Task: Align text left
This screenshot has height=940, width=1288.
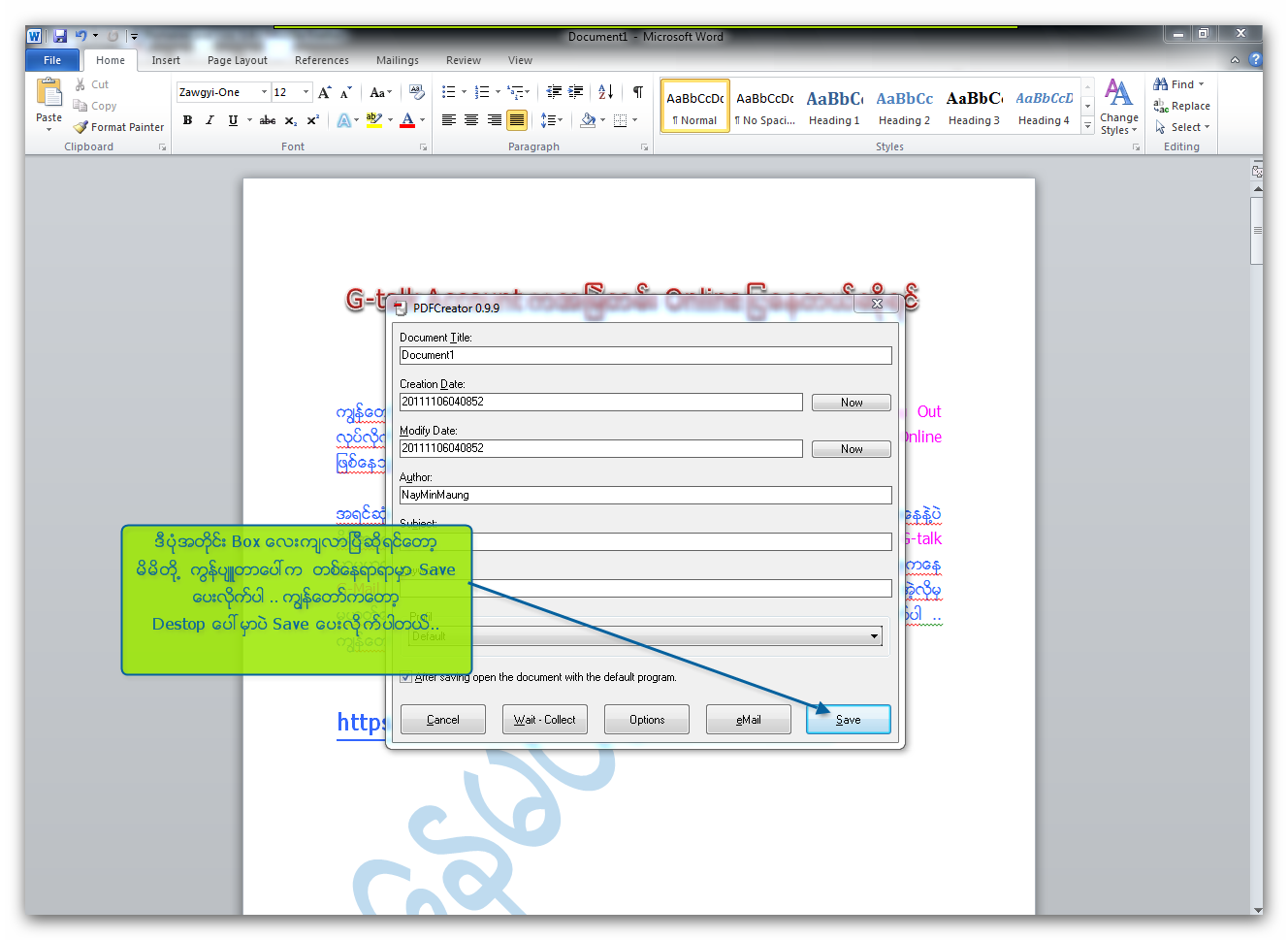Action: 449,120
